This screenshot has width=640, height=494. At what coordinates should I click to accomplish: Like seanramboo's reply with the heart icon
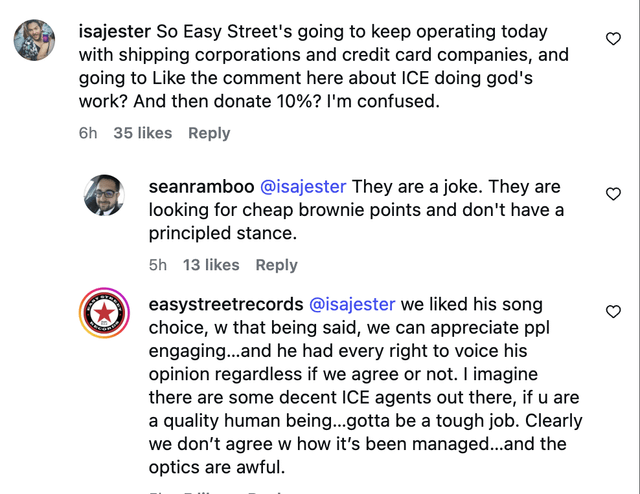point(613,194)
